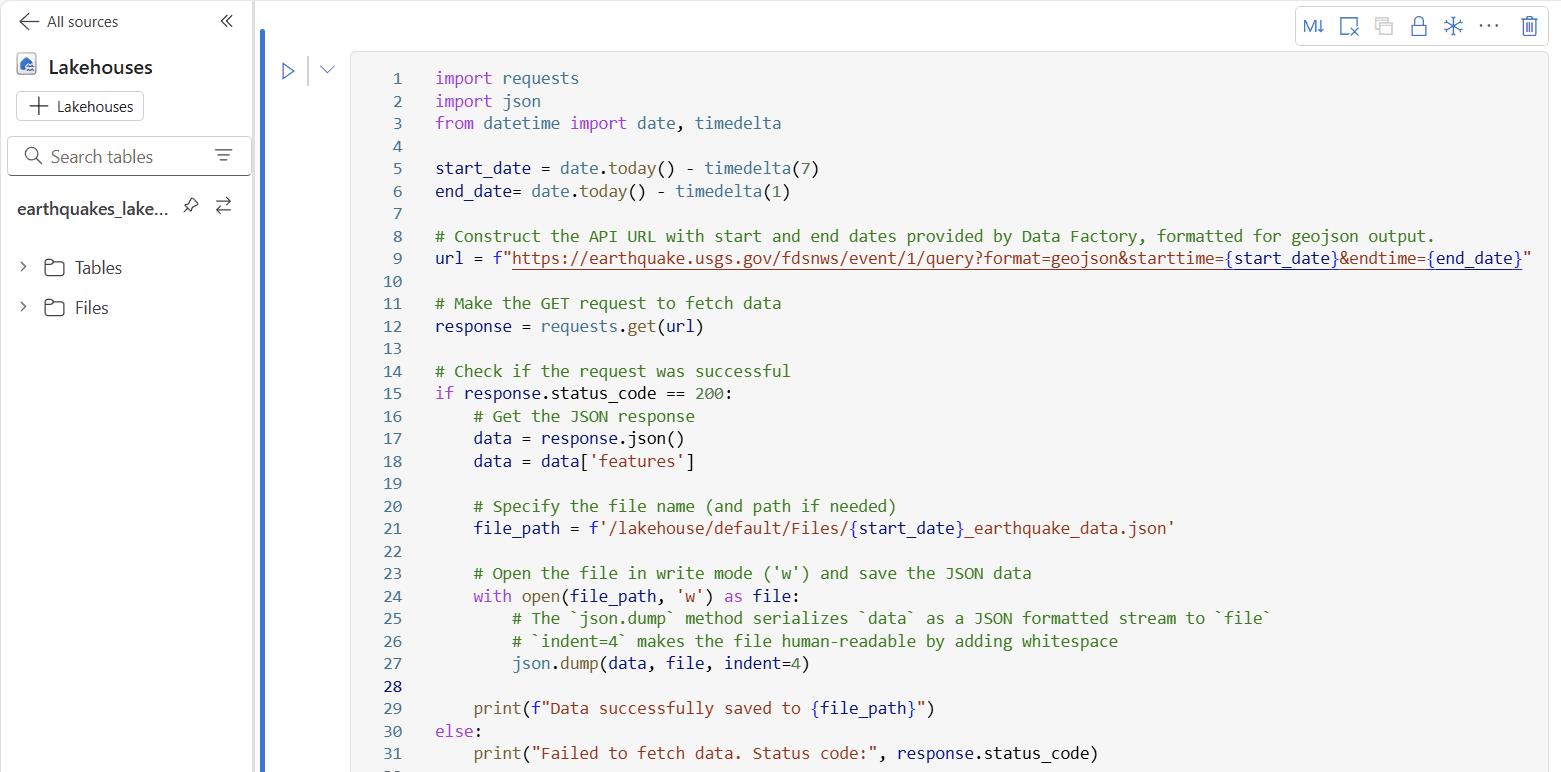Click the "from datetime import" line
Image resolution: width=1561 pixels, height=772 pixels.
pyautogui.click(x=608, y=123)
